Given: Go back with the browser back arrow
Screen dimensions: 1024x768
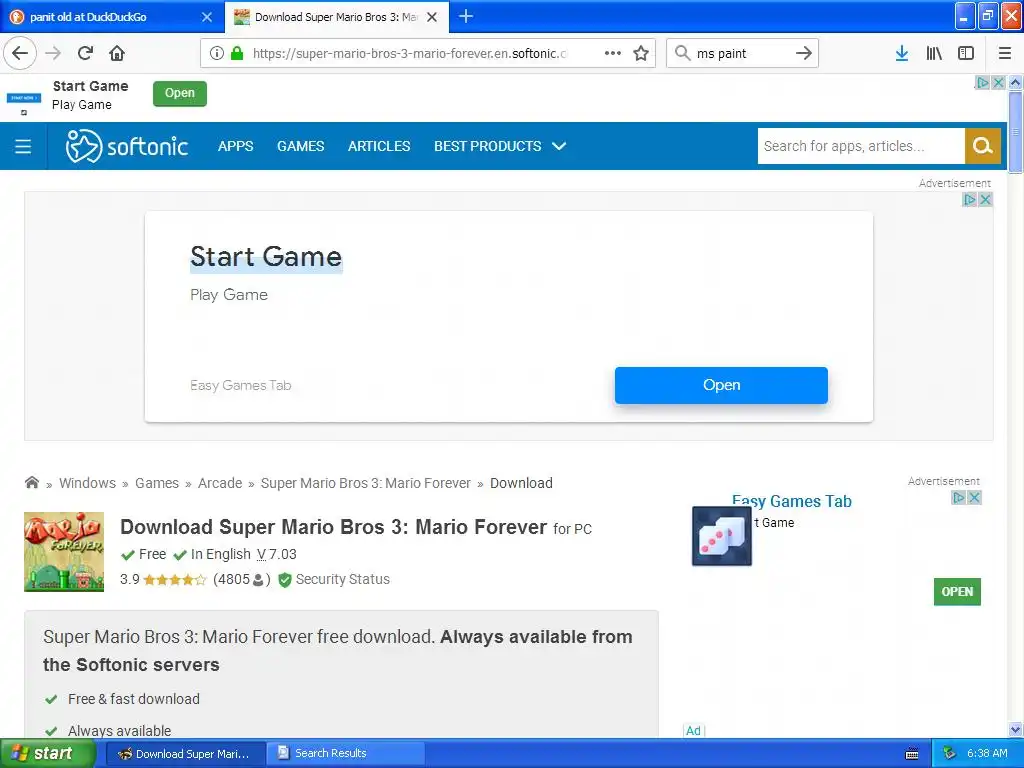Looking at the screenshot, I should 20,53.
